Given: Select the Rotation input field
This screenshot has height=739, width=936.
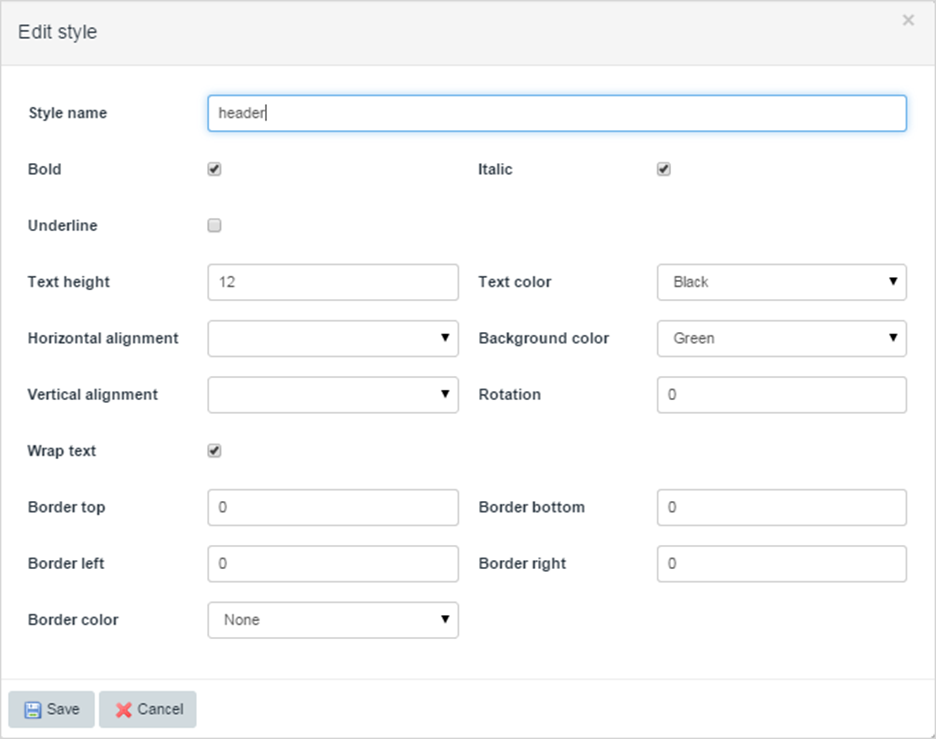Looking at the screenshot, I should pyautogui.click(x=781, y=394).
